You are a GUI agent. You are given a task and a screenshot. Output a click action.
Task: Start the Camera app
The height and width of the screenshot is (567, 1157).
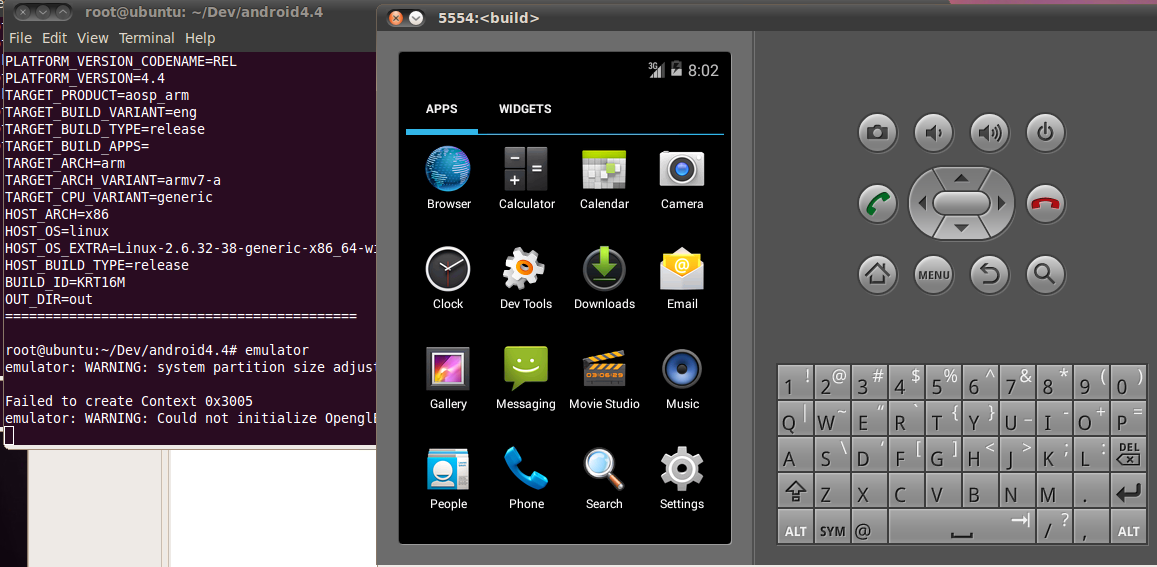pyautogui.click(x=682, y=178)
